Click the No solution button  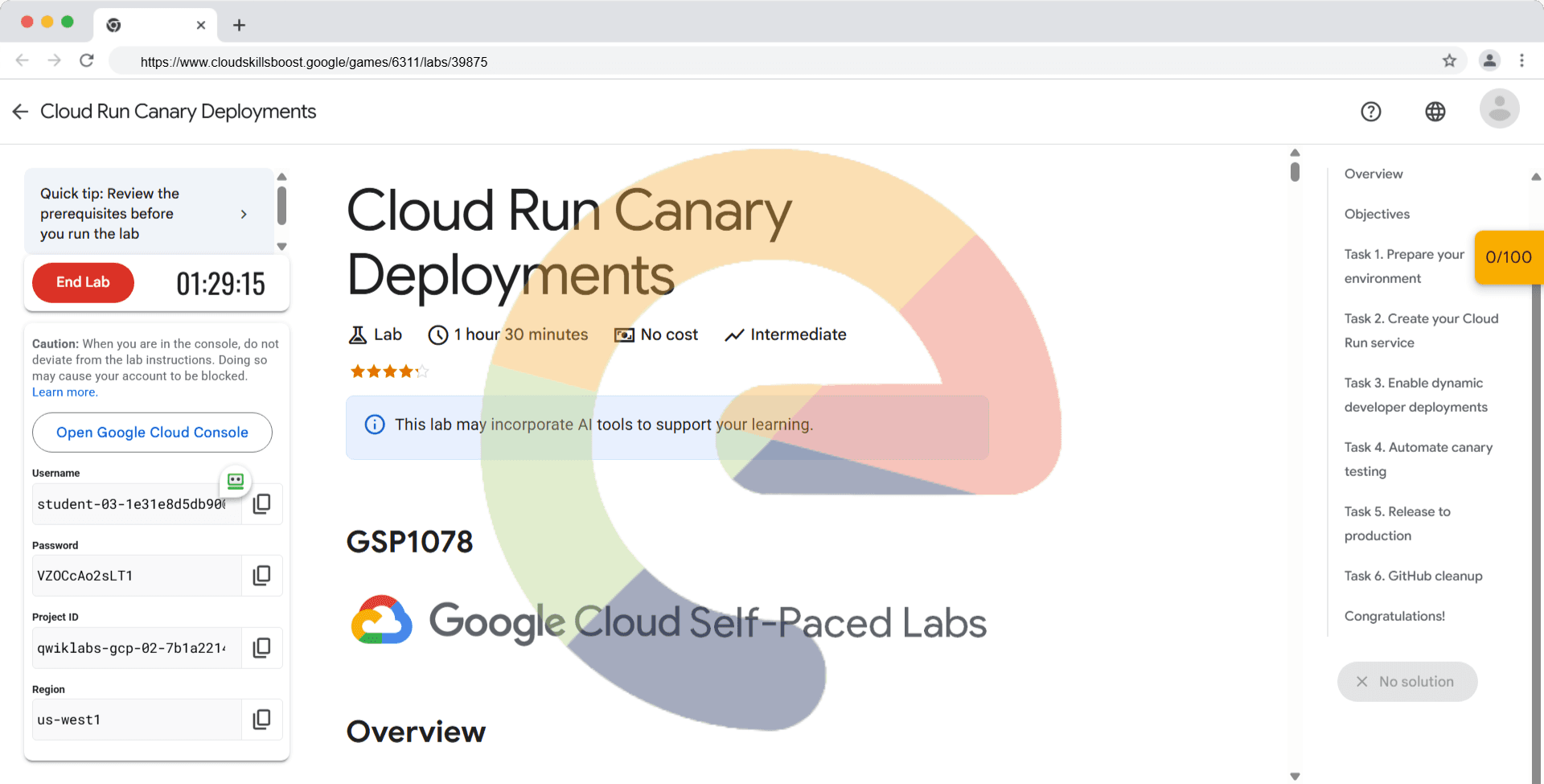(1407, 682)
